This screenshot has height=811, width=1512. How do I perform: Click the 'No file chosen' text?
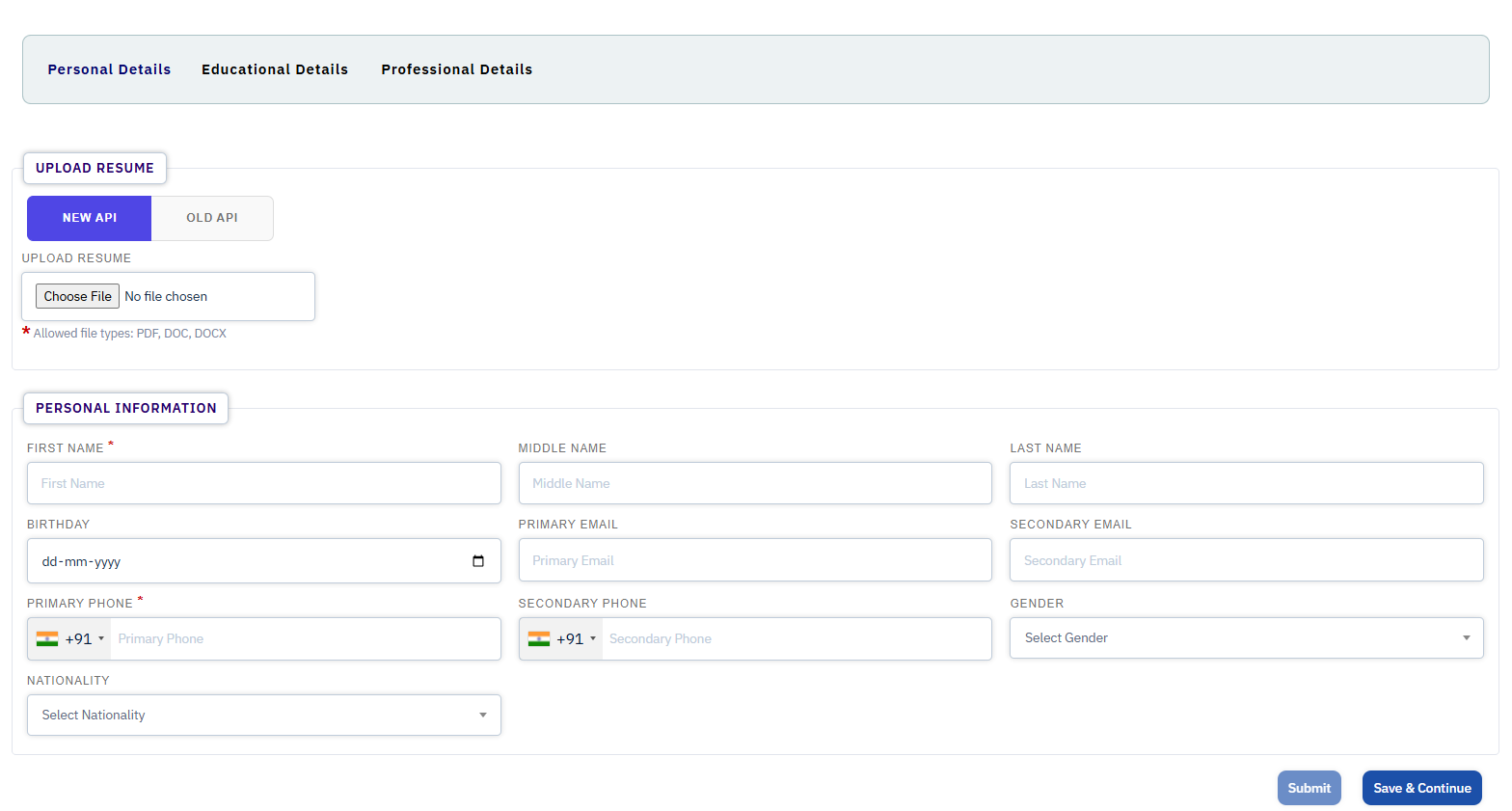pyautogui.click(x=166, y=296)
